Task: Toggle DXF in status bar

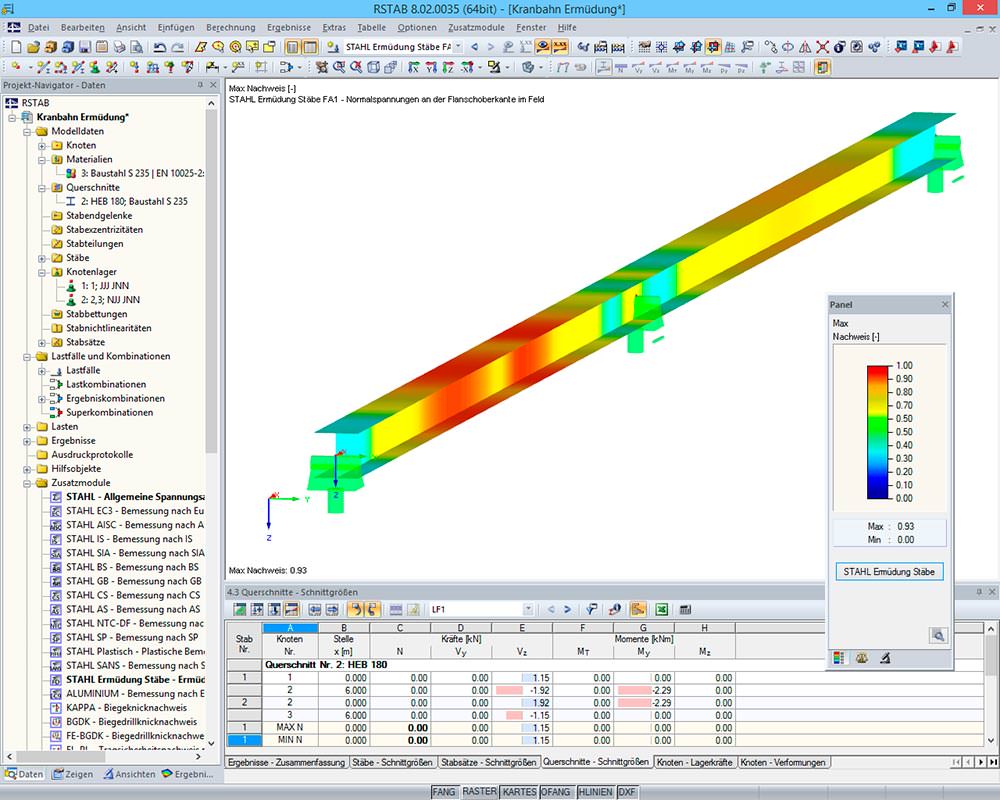Action: 627,792
